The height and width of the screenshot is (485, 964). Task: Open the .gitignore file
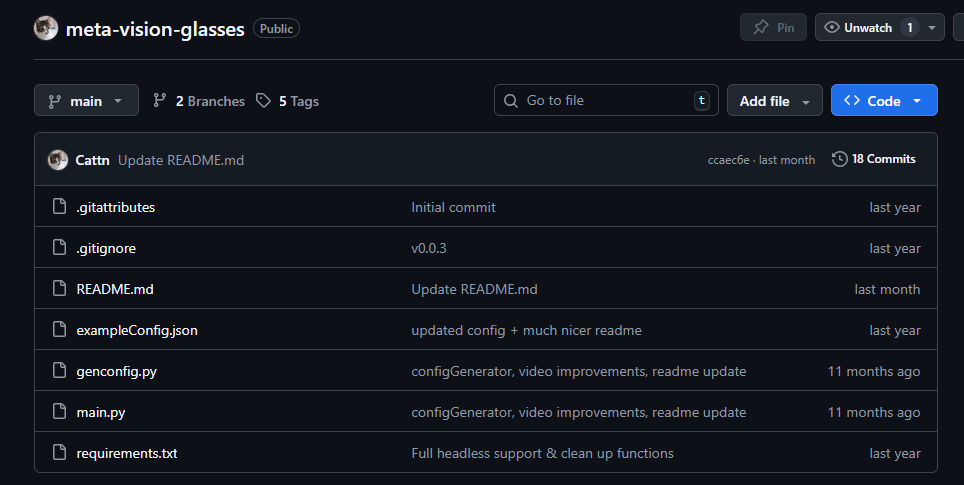(106, 248)
